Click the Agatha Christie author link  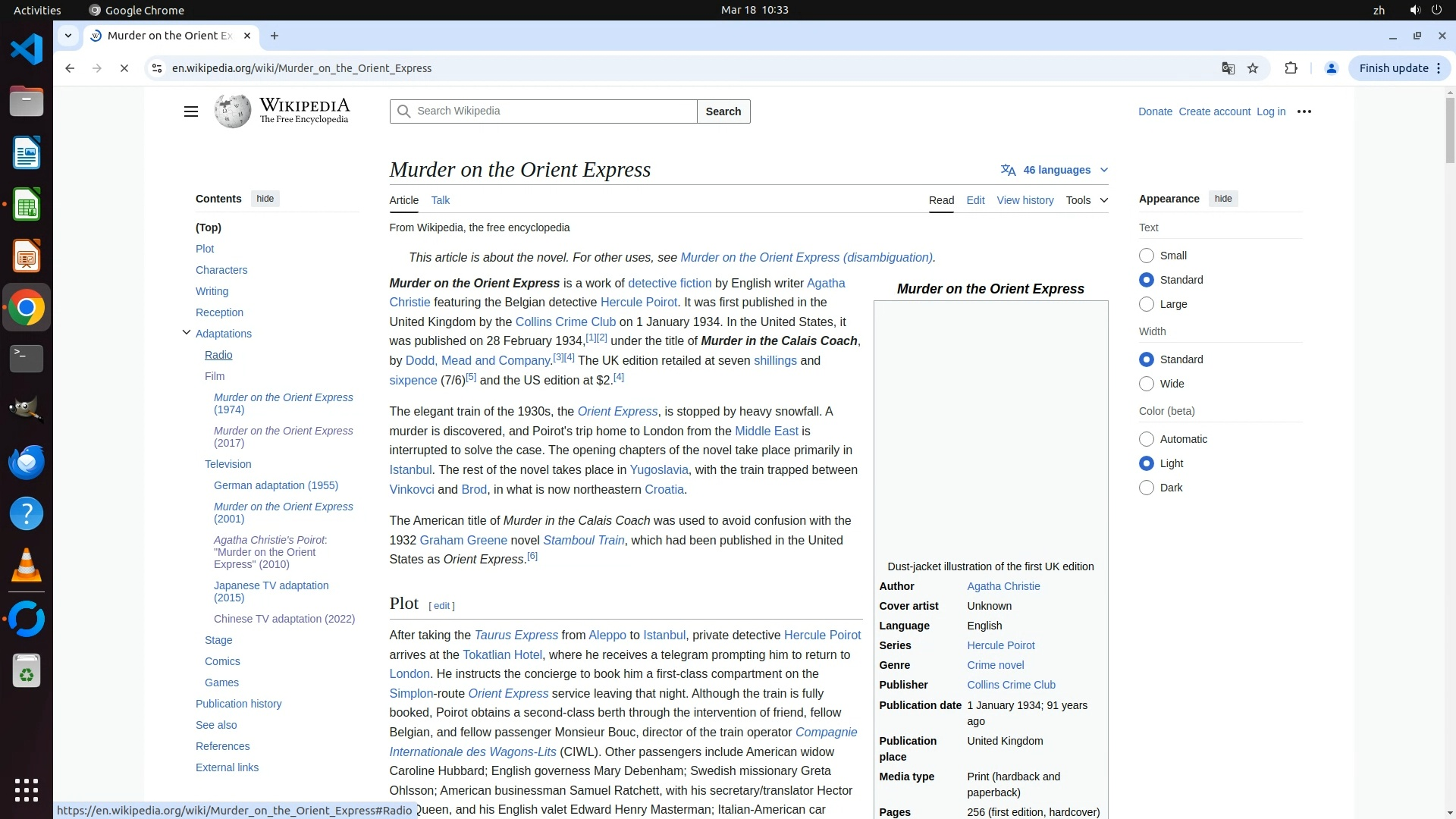pos(1003,586)
